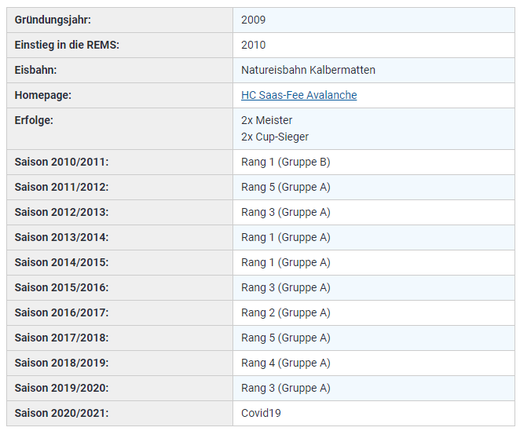Click the Eisbahn row label
Viewport: 520px width, 431px height.
[36, 70]
